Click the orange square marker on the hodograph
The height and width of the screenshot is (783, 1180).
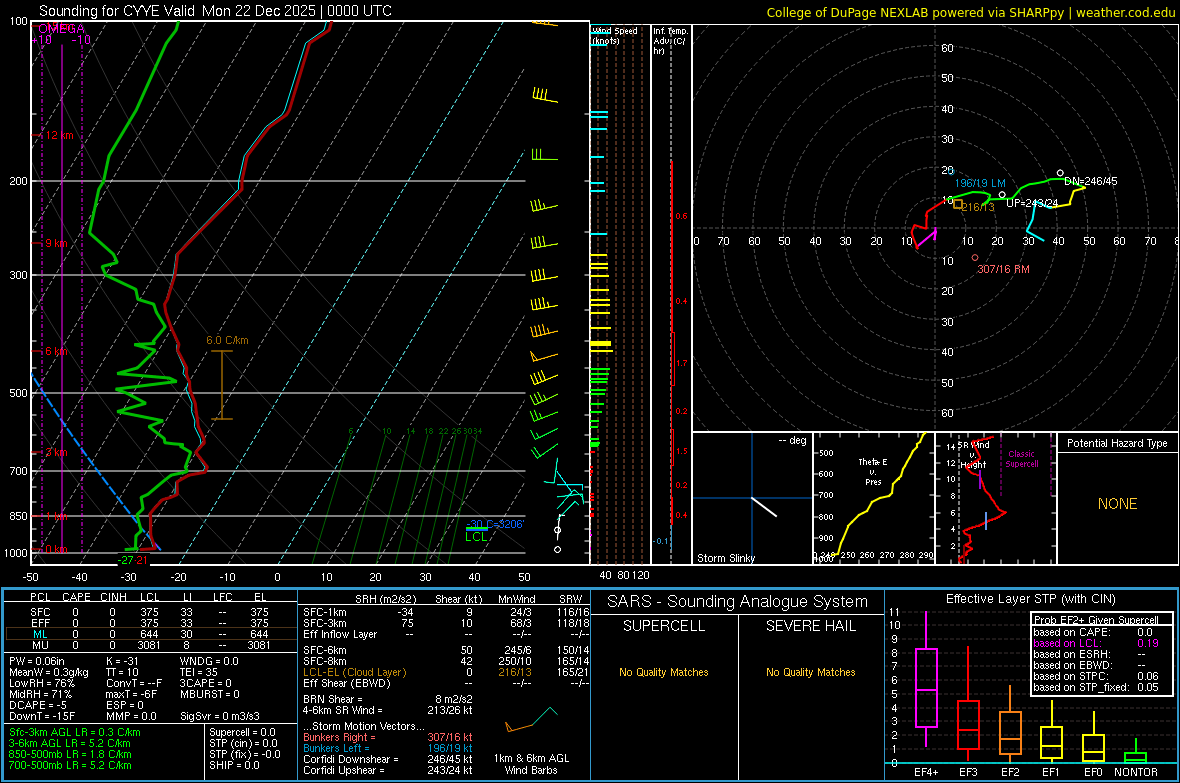[x=957, y=204]
